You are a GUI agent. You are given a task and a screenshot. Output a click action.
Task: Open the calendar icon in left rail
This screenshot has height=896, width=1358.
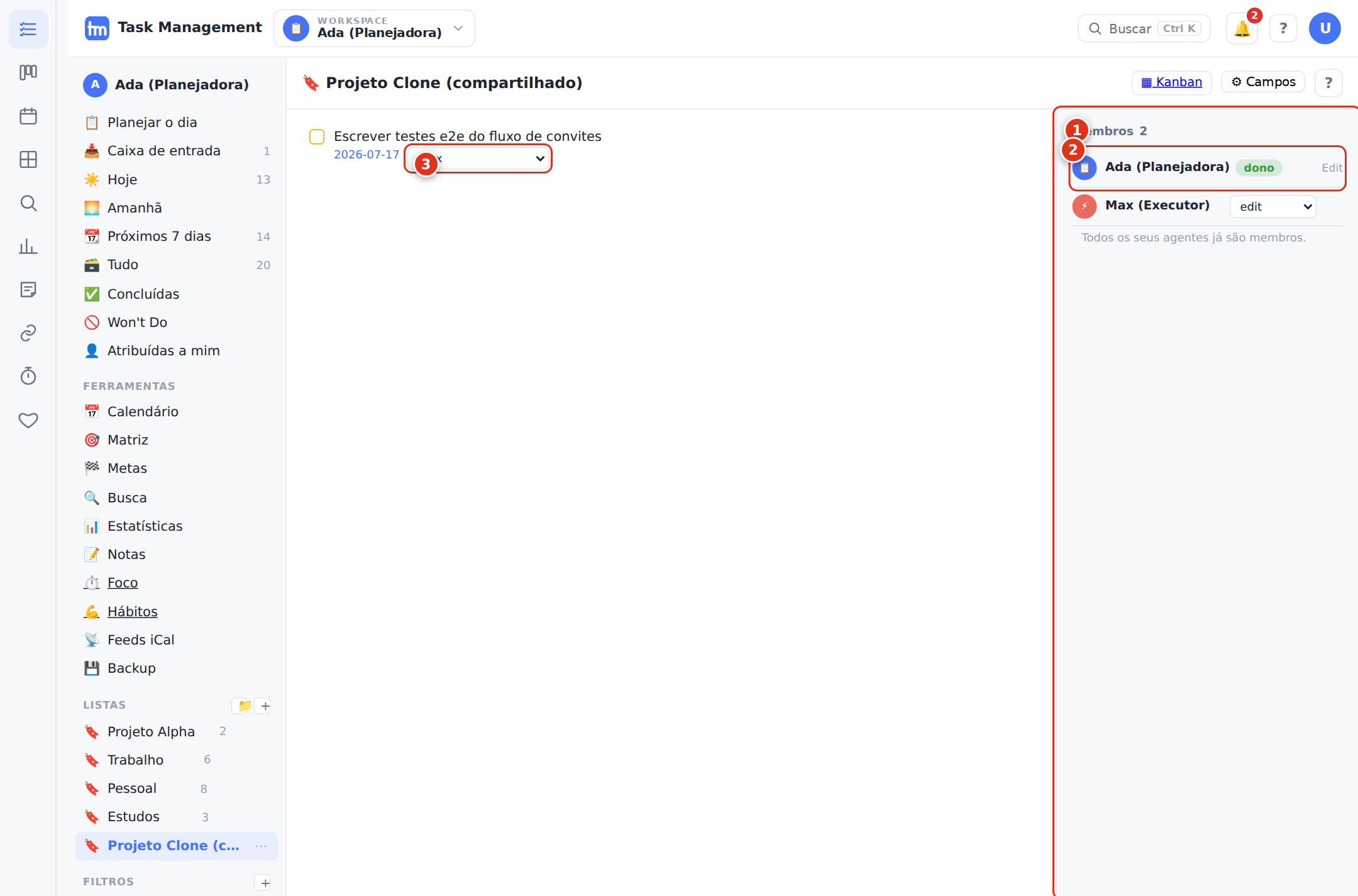pyautogui.click(x=28, y=116)
